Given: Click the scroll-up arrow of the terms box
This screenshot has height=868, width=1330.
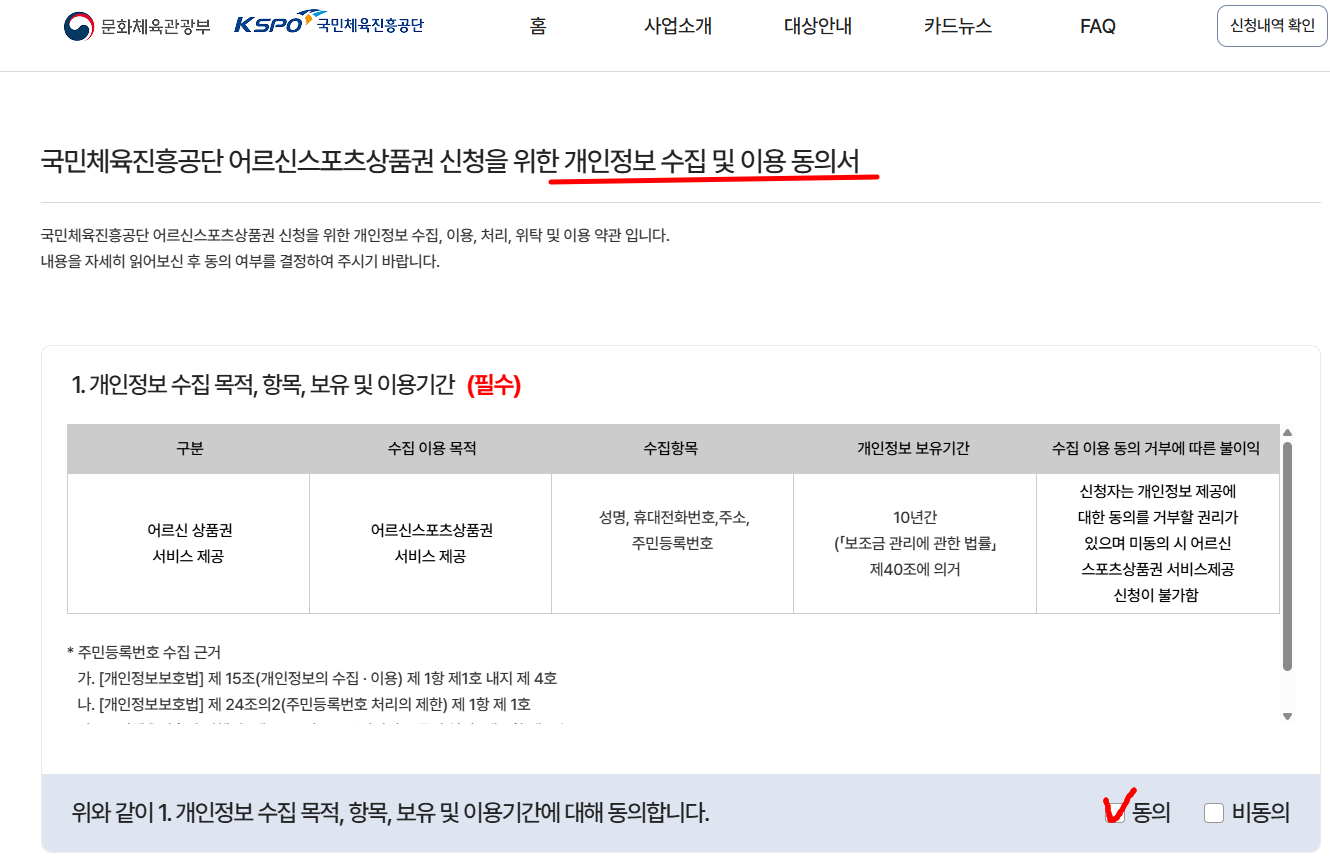Looking at the screenshot, I should (1288, 432).
